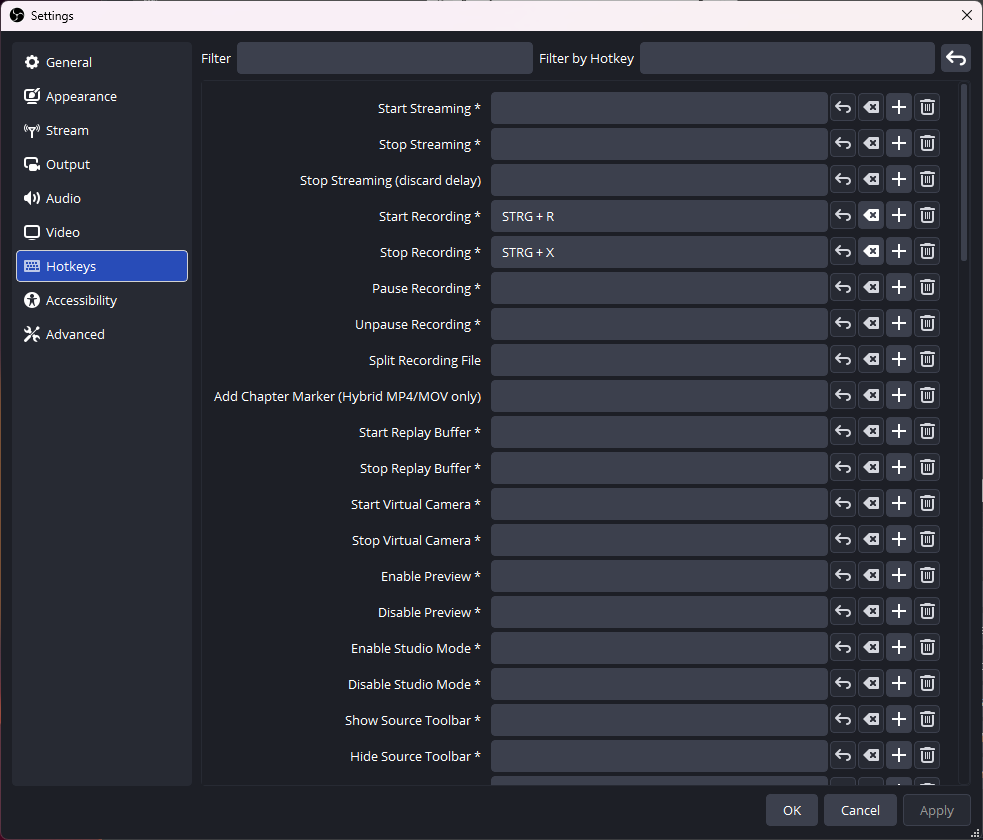Apply the hotkey changes
Screen dimensions: 983x840
click(x=936, y=810)
